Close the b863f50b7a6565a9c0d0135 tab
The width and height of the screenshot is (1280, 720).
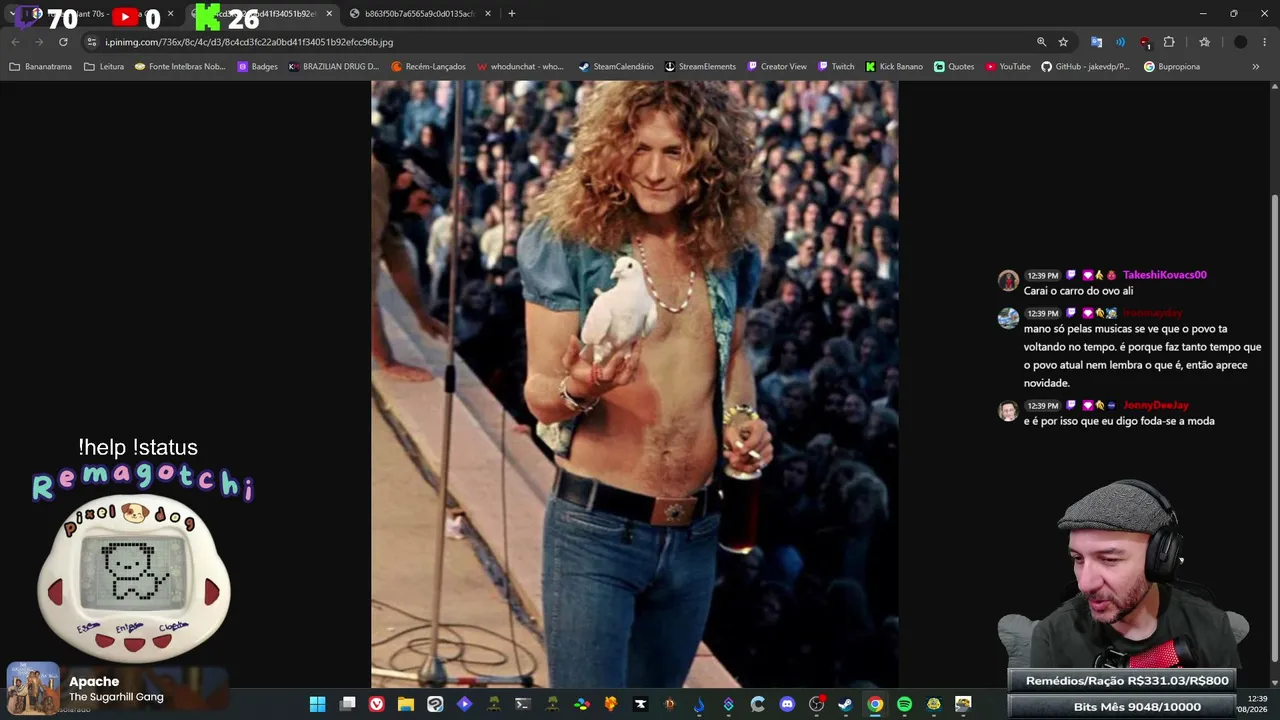488,14
